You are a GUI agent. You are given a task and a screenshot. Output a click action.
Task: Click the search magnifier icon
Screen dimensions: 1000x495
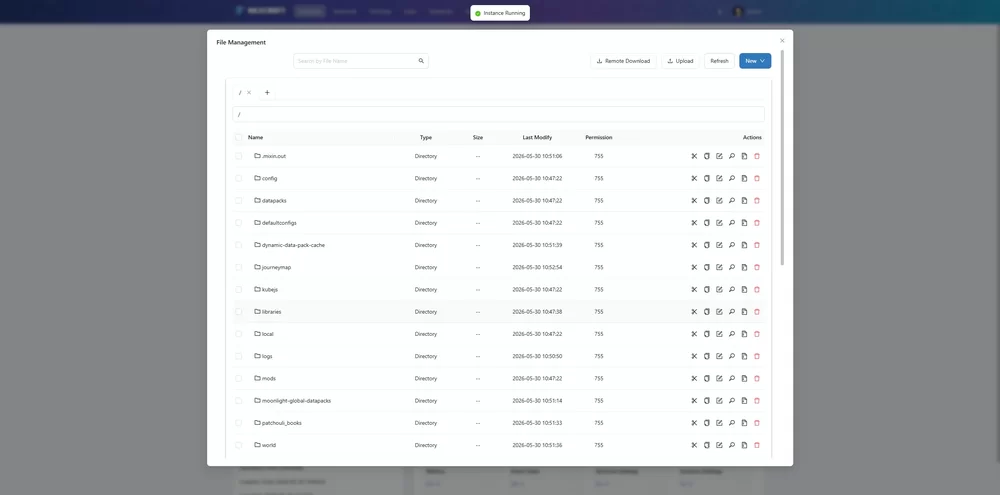click(x=421, y=61)
